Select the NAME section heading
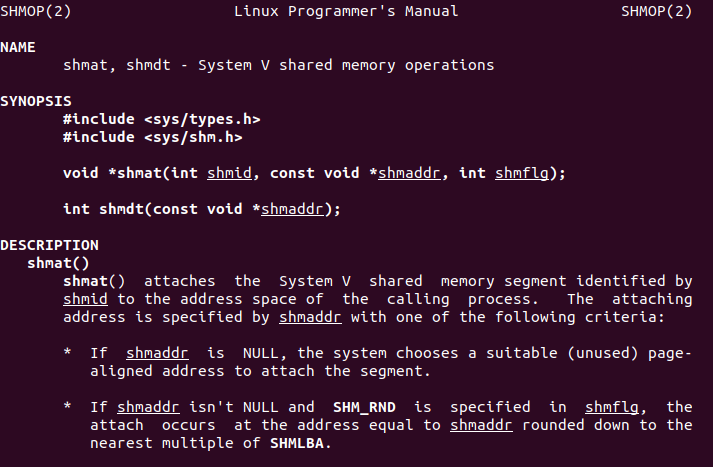Viewport: 713px width, 467px height. point(18,47)
